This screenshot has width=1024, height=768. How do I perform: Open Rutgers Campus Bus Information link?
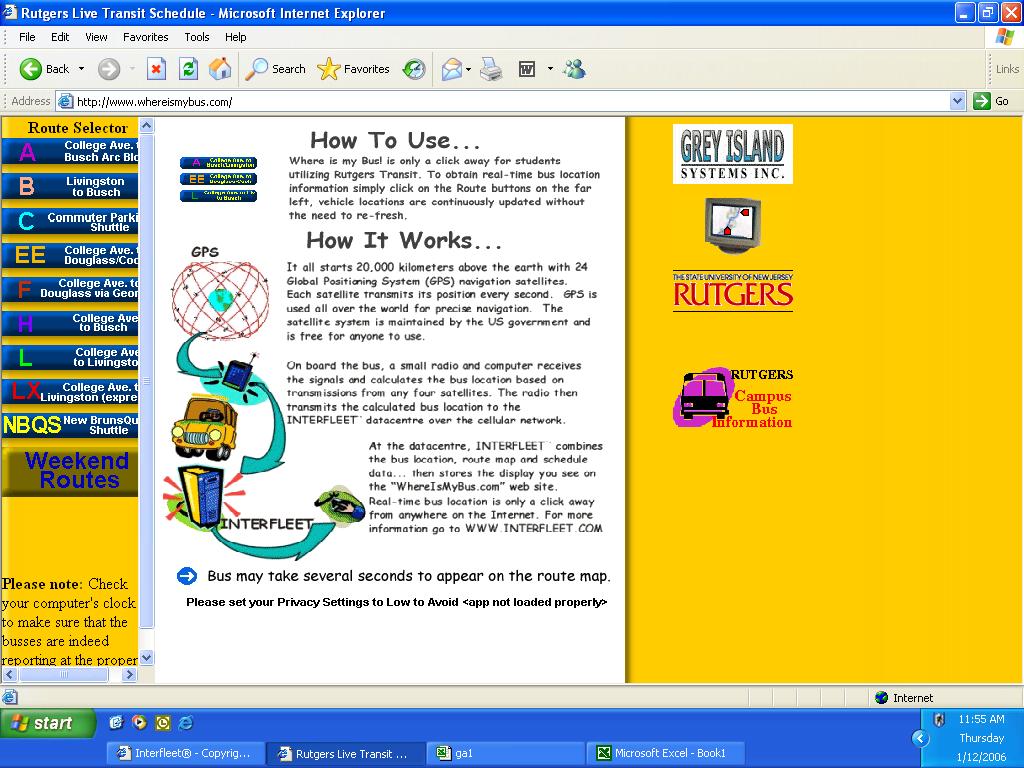(733, 398)
